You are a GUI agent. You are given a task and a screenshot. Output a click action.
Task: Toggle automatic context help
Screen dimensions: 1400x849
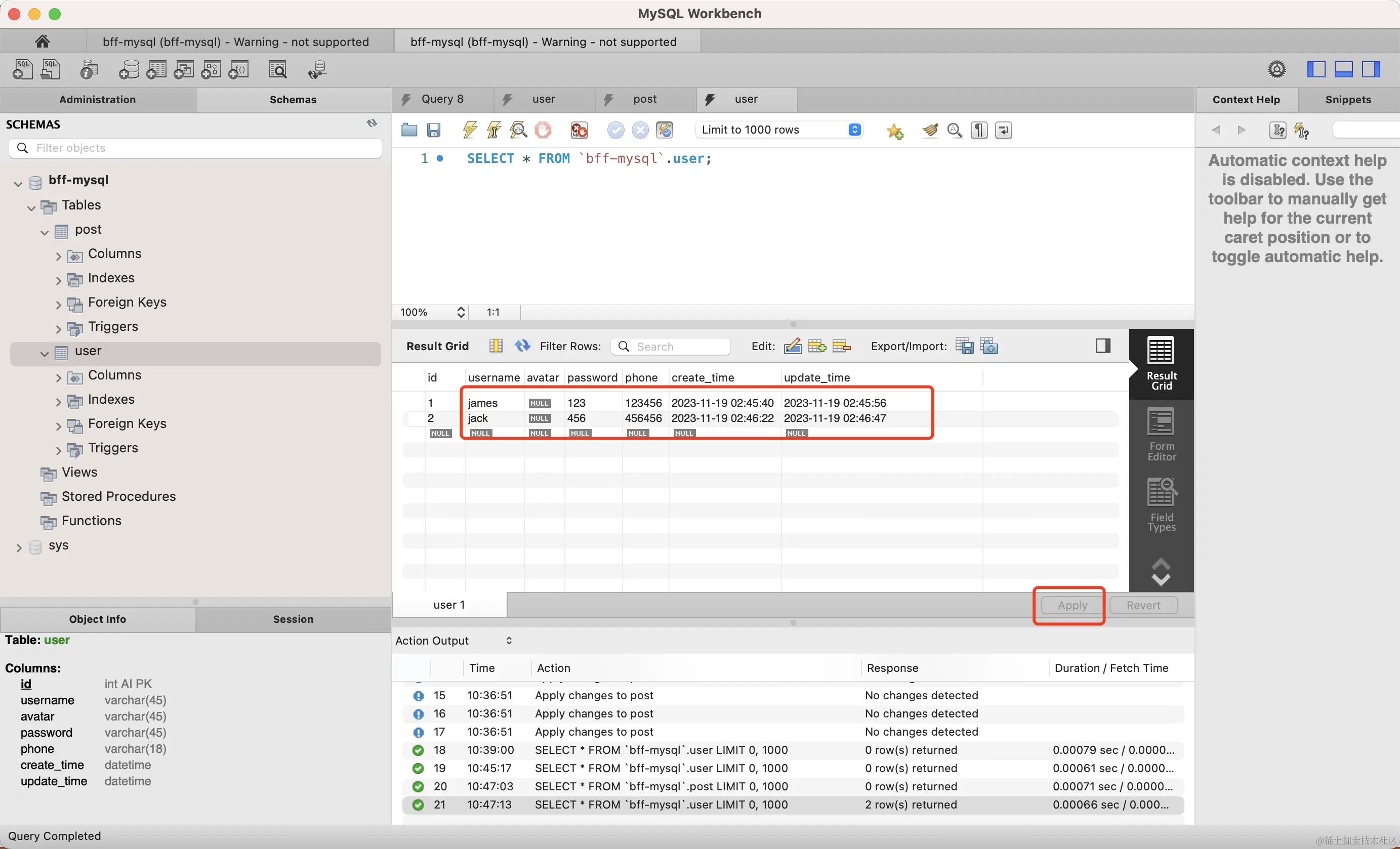click(1301, 130)
